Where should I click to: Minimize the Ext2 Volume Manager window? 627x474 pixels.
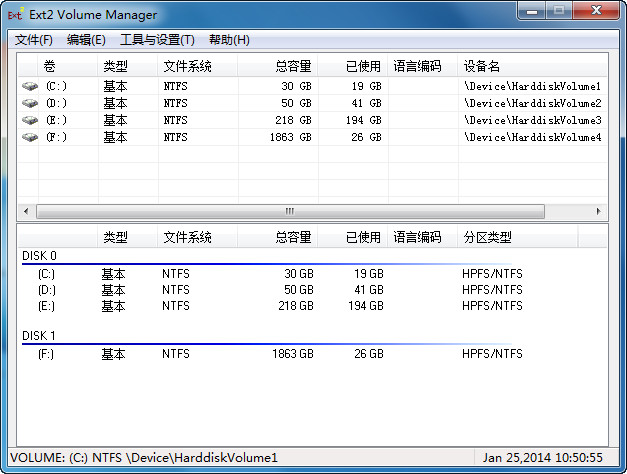(x=532, y=11)
